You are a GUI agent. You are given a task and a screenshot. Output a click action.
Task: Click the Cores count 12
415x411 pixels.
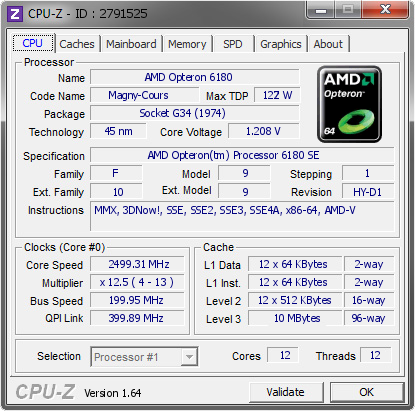283,355
